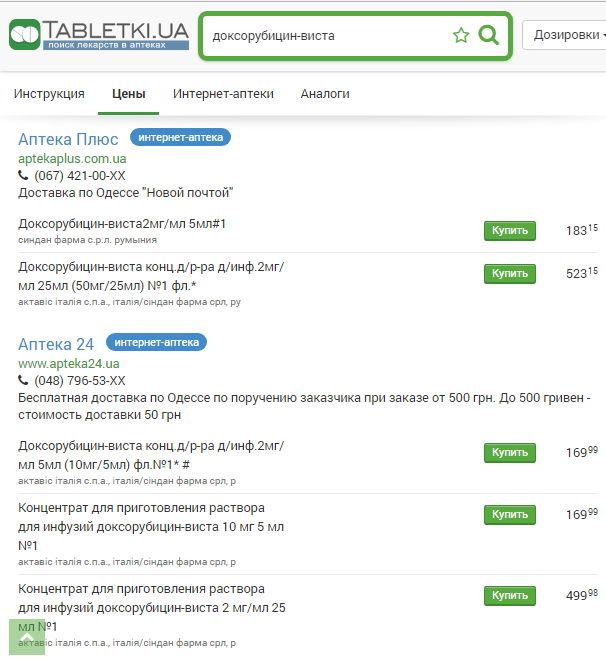Click phone icon next to (048) 796-53-XX
Image resolution: width=606 pixels, height=661 pixels.
(x=24, y=381)
